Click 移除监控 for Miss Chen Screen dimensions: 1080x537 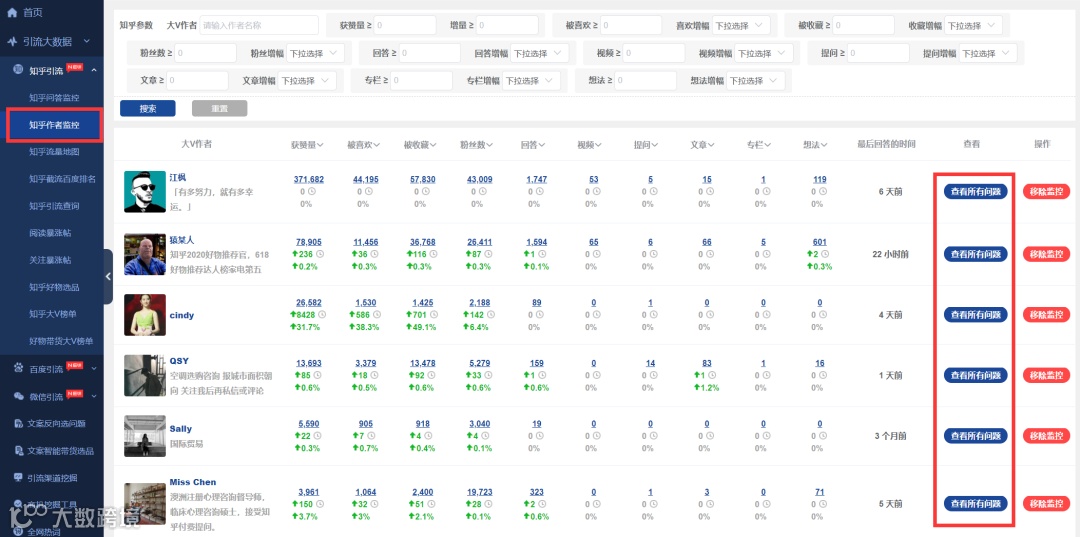coord(1046,503)
